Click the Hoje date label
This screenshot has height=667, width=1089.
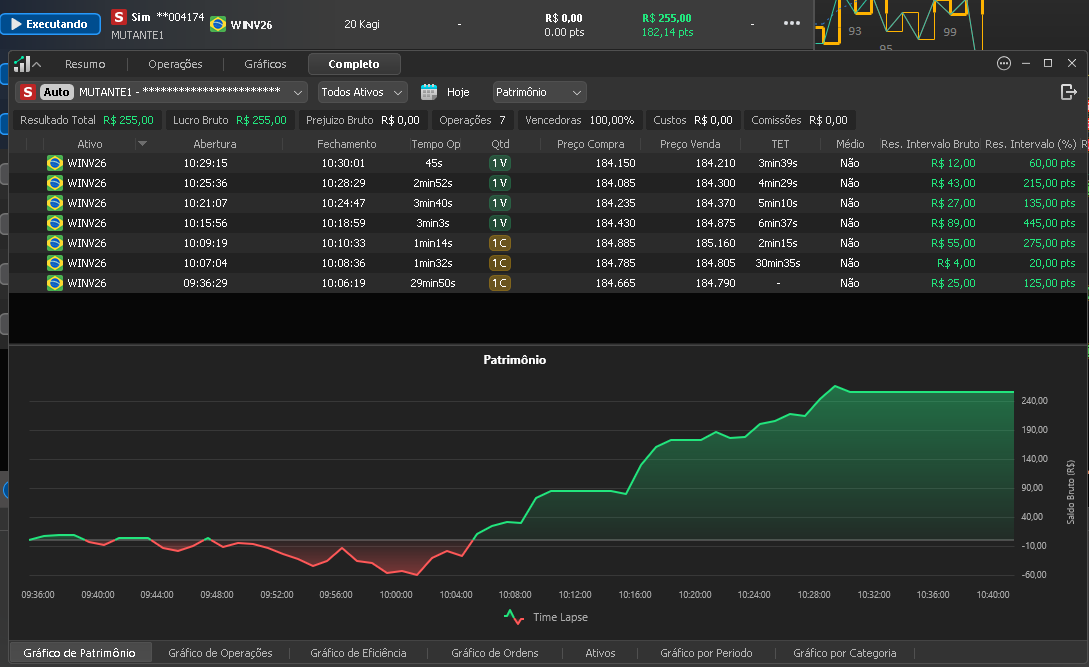coord(458,92)
